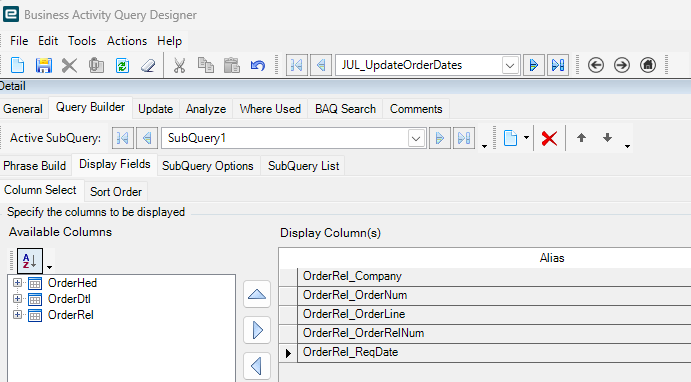Click the green Refresh icon

pos(122,66)
